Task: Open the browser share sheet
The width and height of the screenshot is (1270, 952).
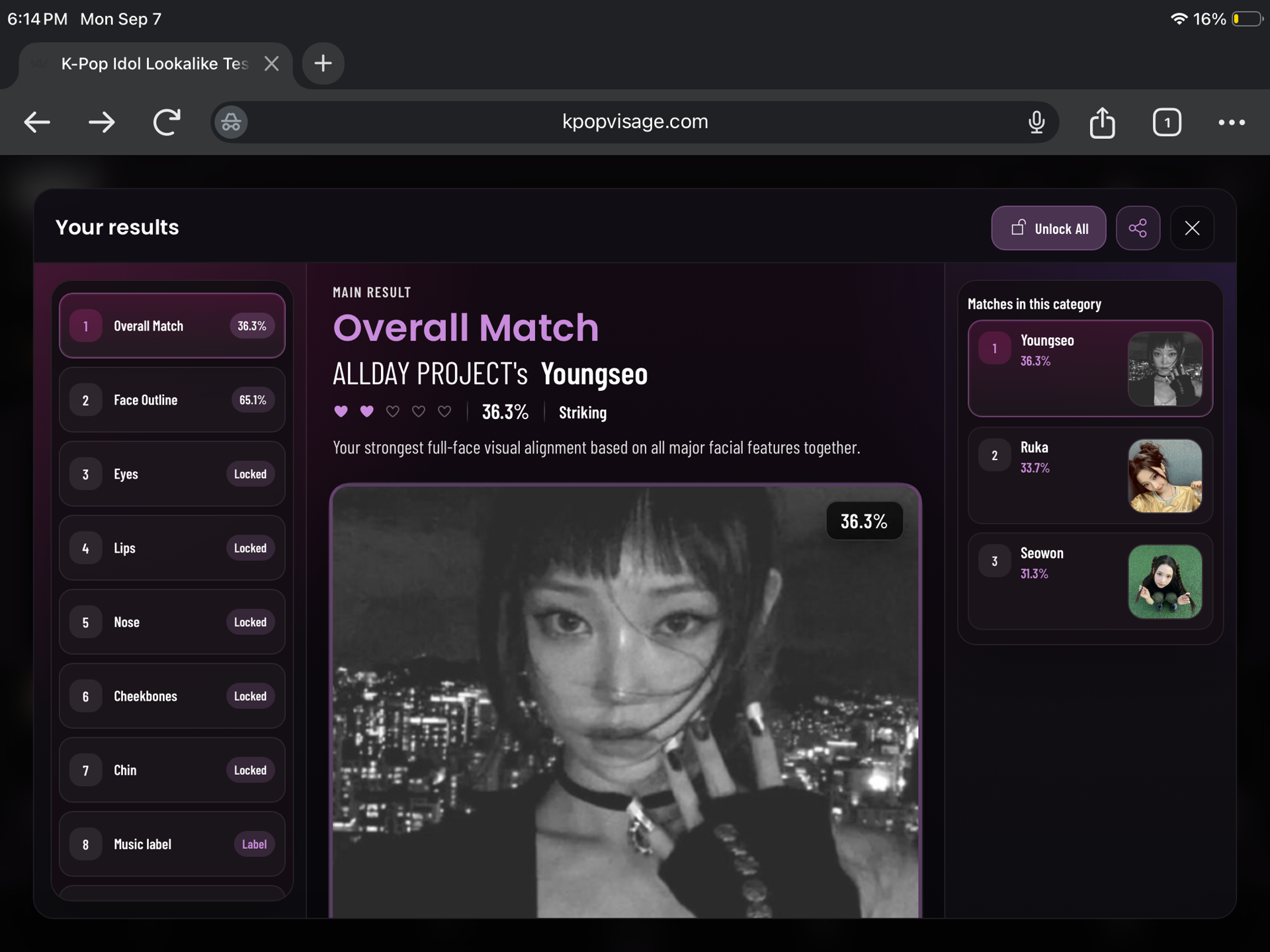Action: [x=1102, y=122]
